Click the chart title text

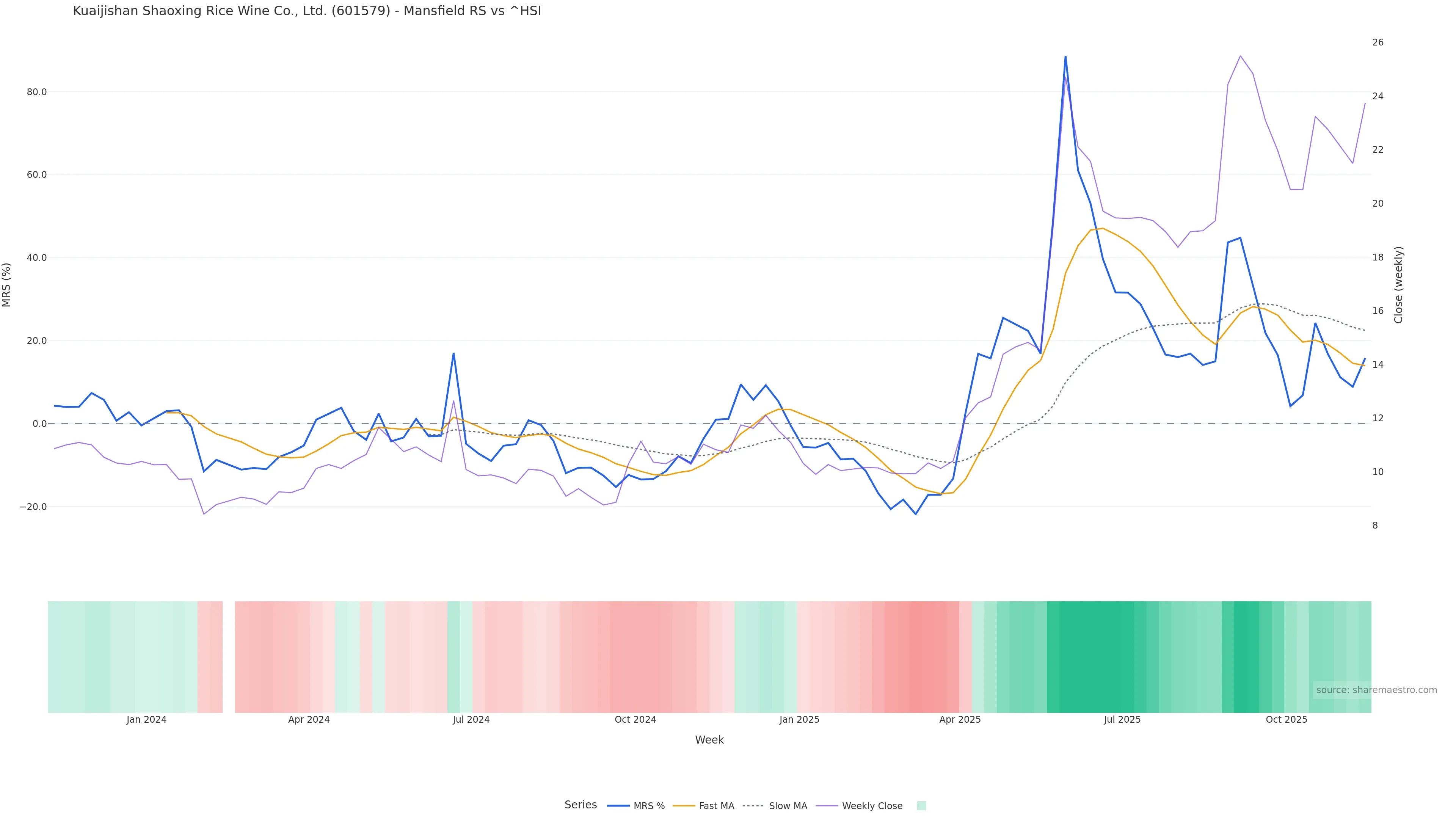(x=307, y=11)
